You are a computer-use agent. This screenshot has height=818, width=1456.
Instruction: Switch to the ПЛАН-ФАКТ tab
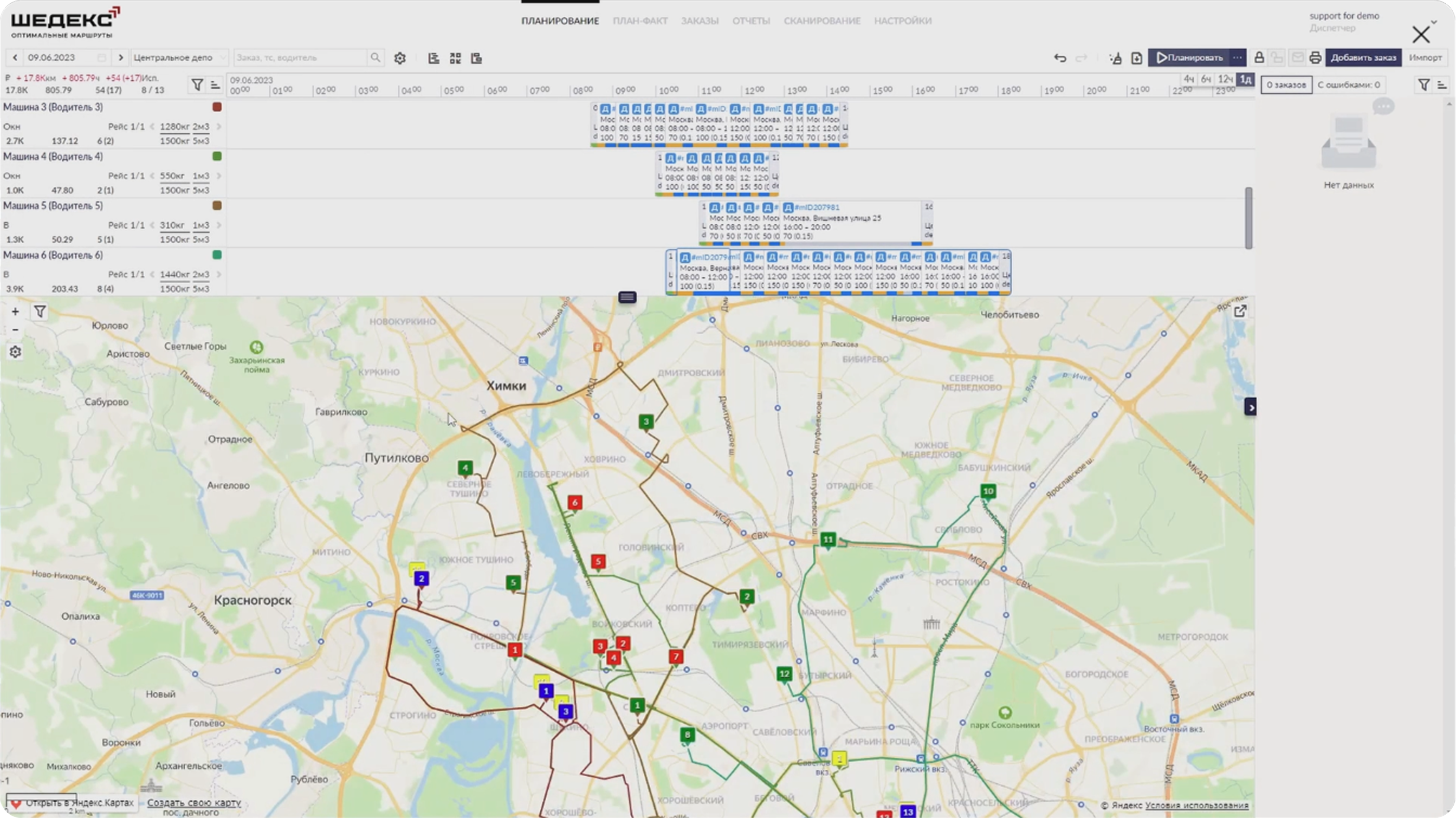[x=640, y=21]
